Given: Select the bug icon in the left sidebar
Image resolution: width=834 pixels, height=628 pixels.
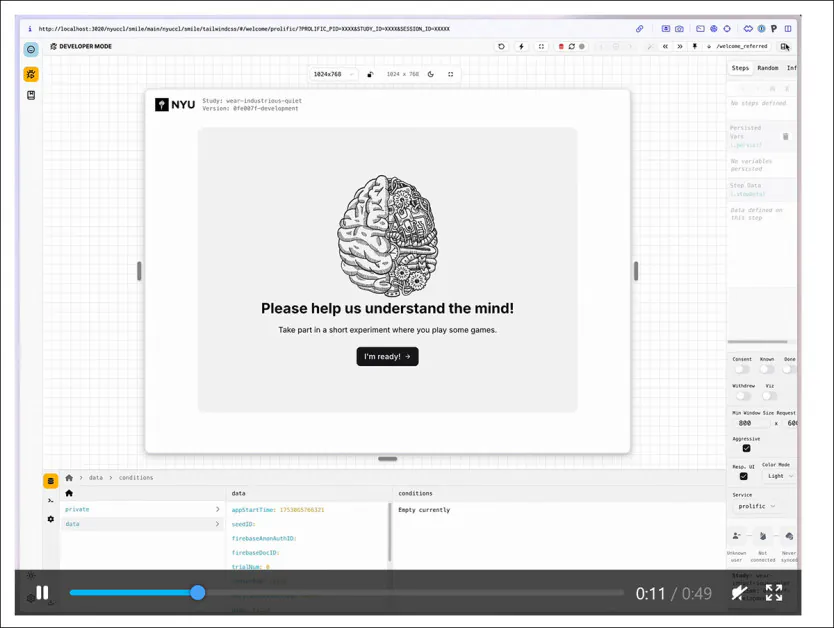Looking at the screenshot, I should (31, 74).
